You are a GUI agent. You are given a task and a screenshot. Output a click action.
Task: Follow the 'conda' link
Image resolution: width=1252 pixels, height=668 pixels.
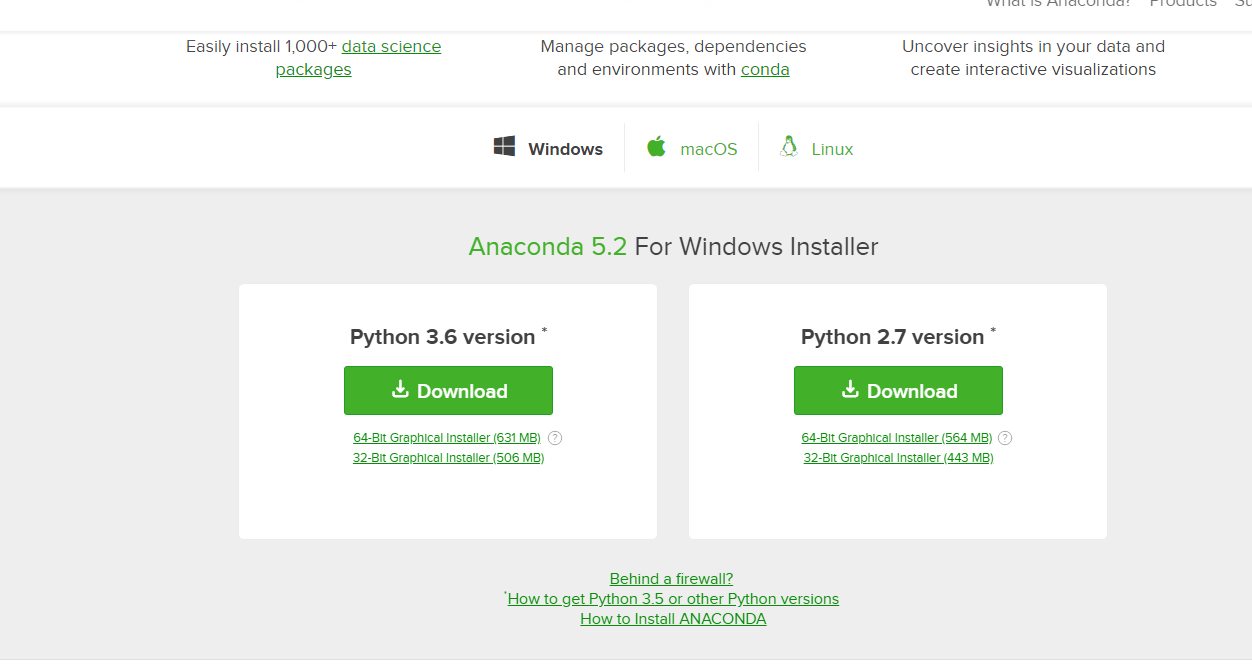(765, 70)
